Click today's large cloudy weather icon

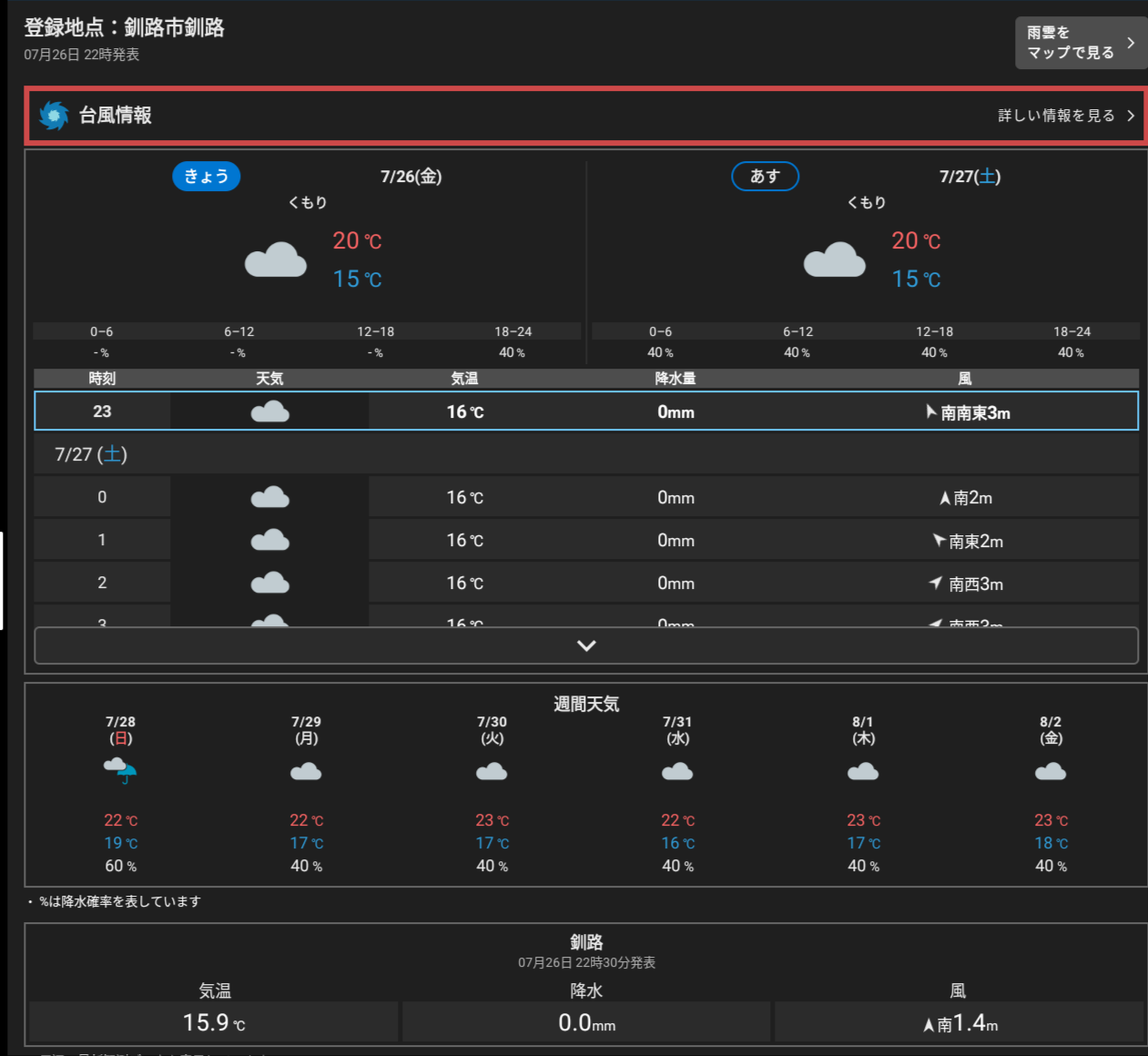click(x=276, y=260)
